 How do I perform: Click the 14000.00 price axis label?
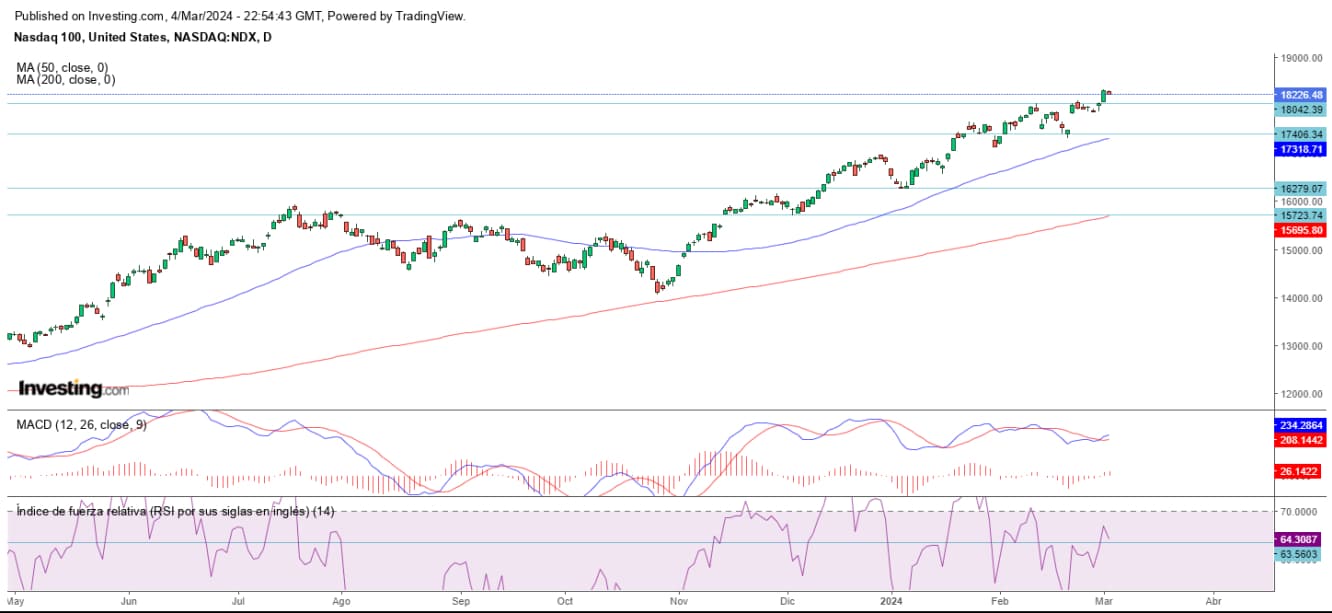click(1301, 298)
